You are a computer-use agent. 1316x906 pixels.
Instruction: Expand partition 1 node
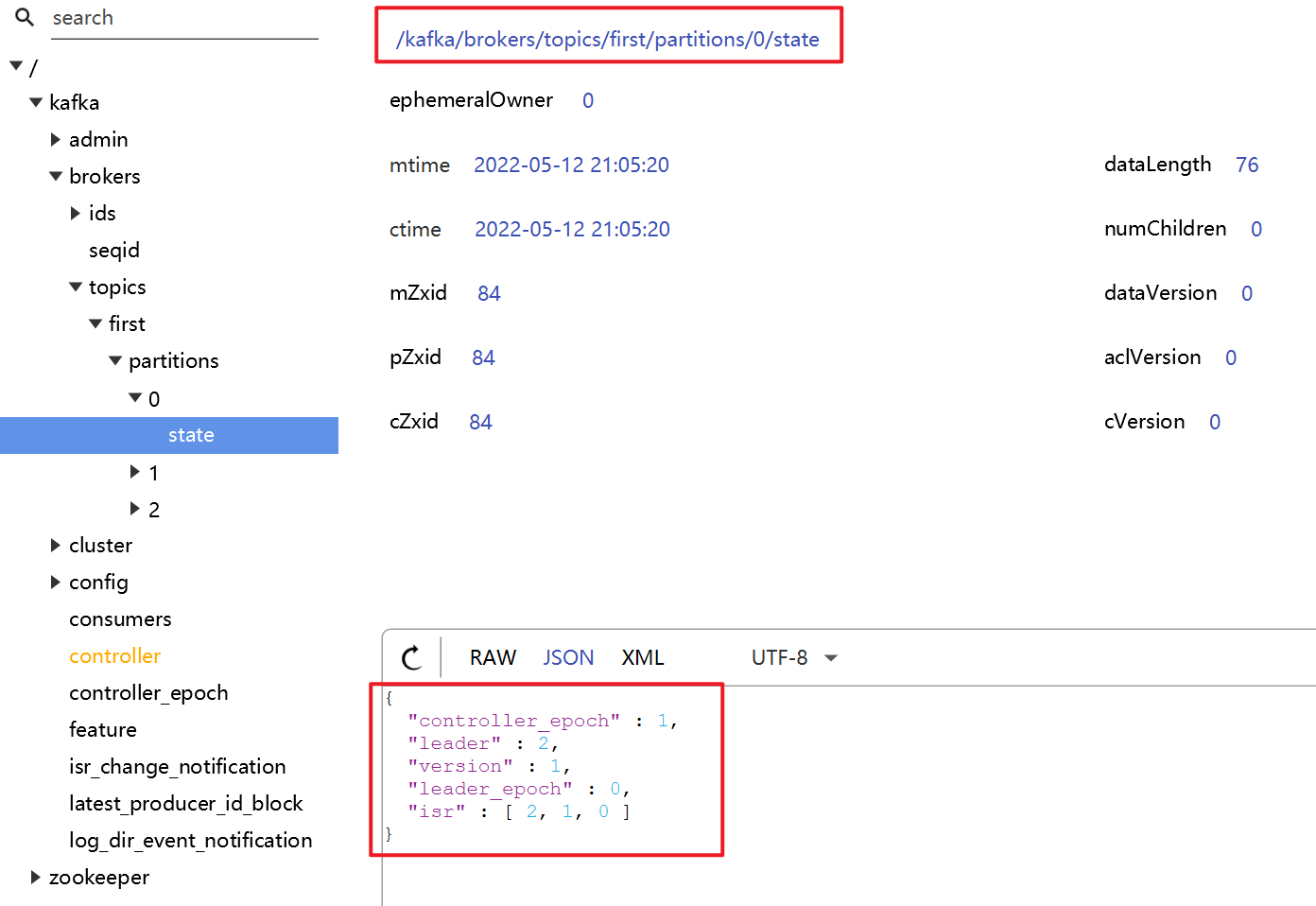click(135, 472)
